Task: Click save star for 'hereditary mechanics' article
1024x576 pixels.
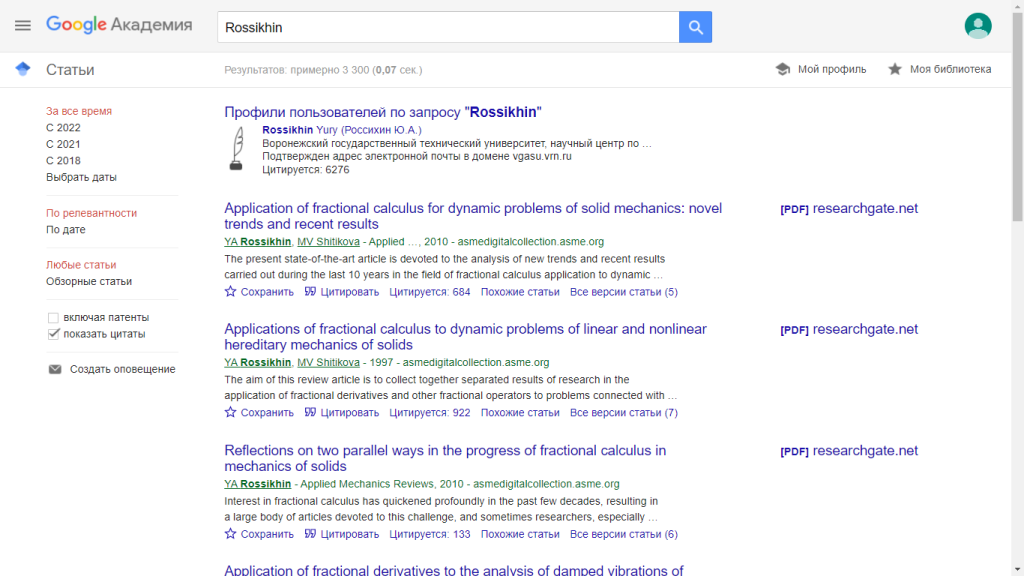Action: click(x=231, y=412)
